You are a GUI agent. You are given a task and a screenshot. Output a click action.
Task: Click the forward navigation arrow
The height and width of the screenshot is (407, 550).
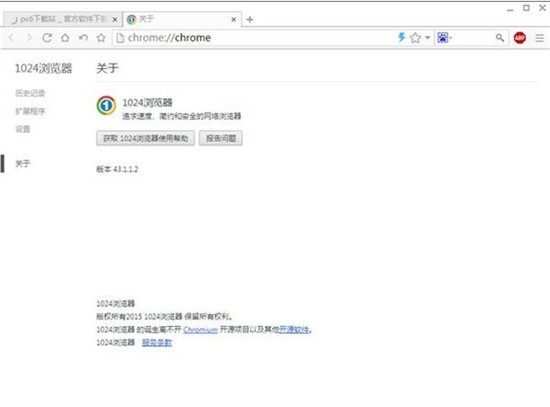pyautogui.click(x=29, y=38)
